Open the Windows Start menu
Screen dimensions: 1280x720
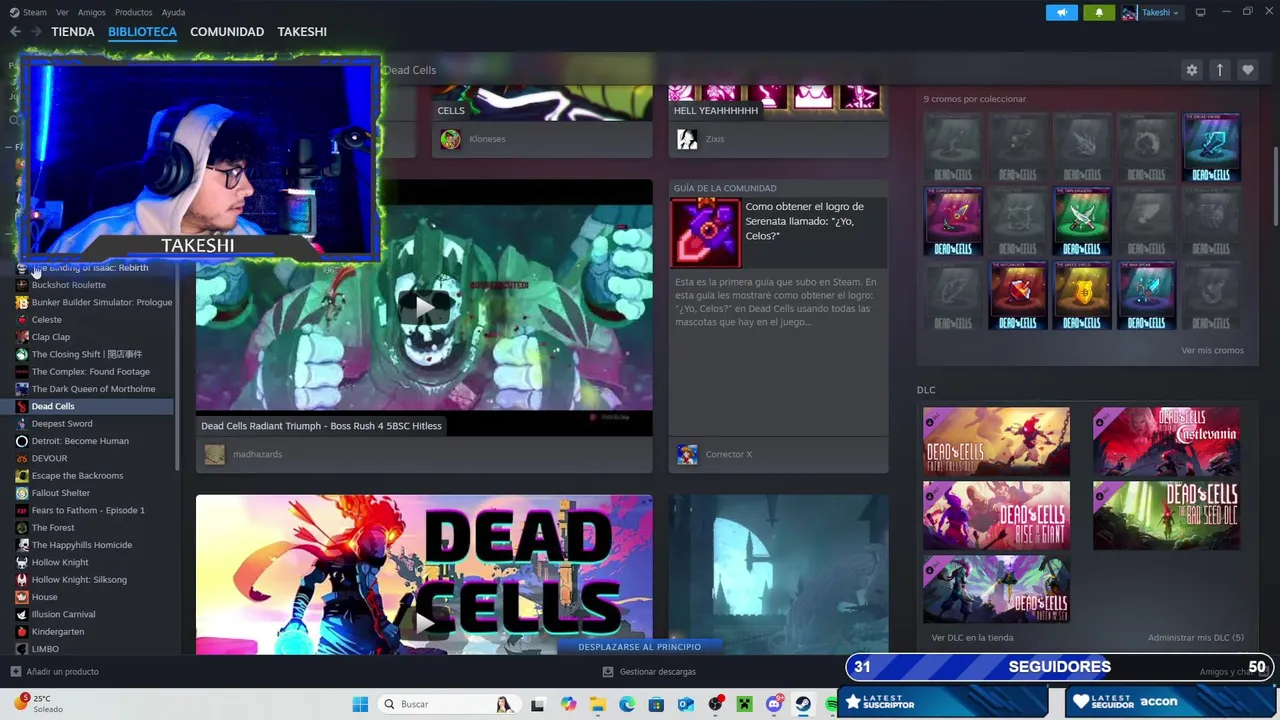[x=360, y=704]
